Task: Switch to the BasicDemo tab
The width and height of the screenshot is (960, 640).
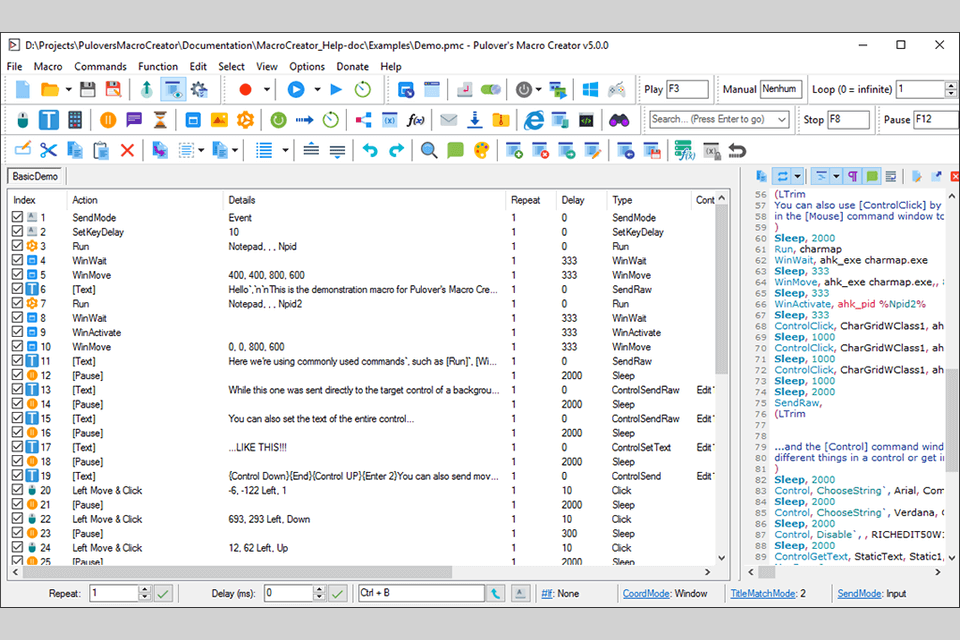Action: point(35,176)
